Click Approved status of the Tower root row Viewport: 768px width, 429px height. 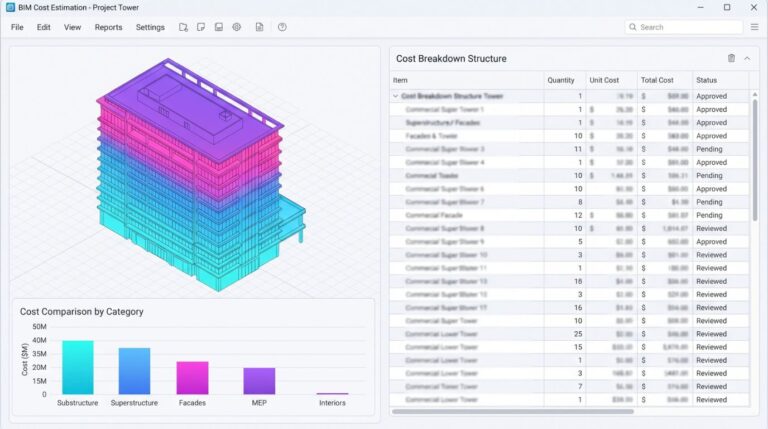point(711,96)
